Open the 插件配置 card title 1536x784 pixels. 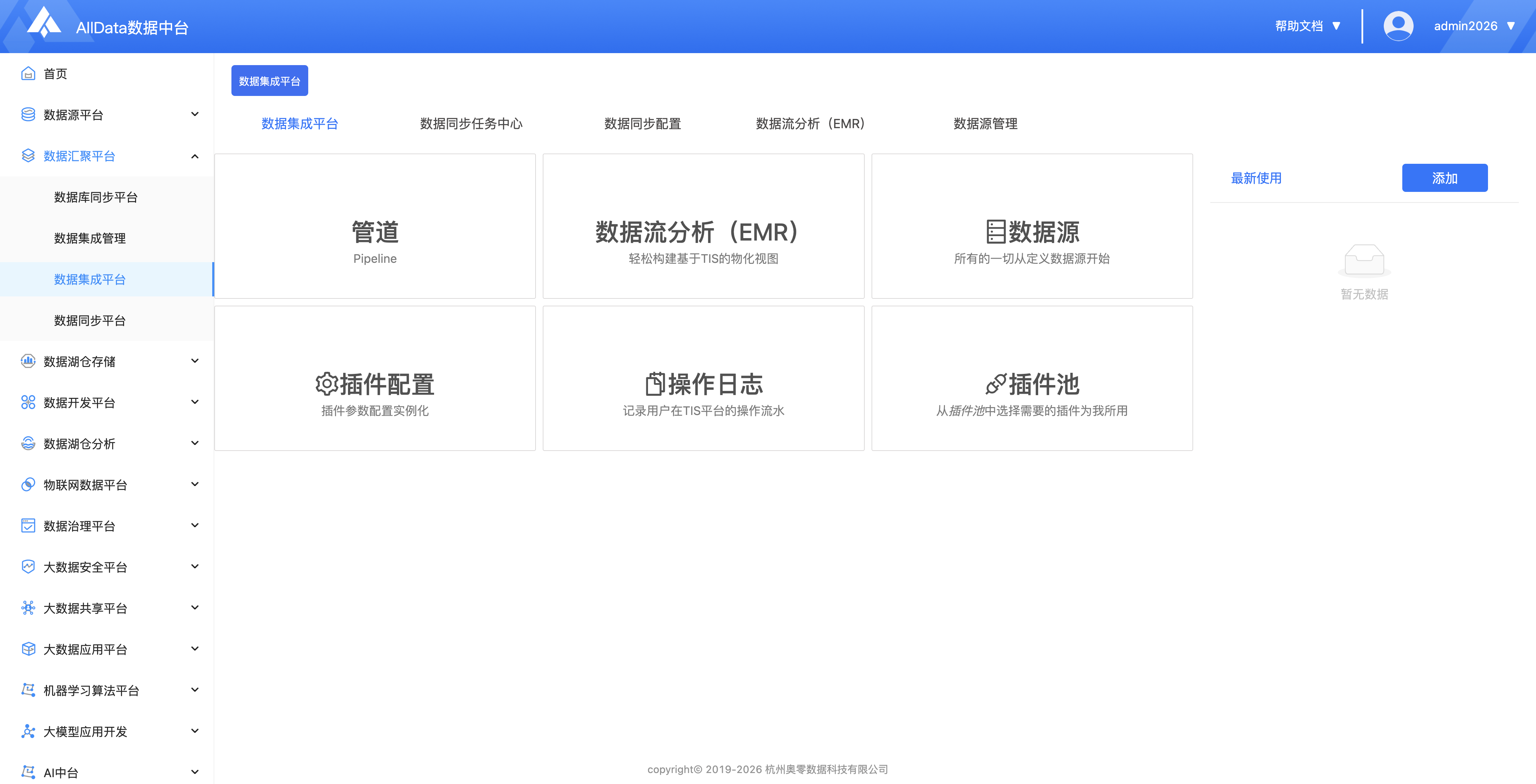pos(387,384)
